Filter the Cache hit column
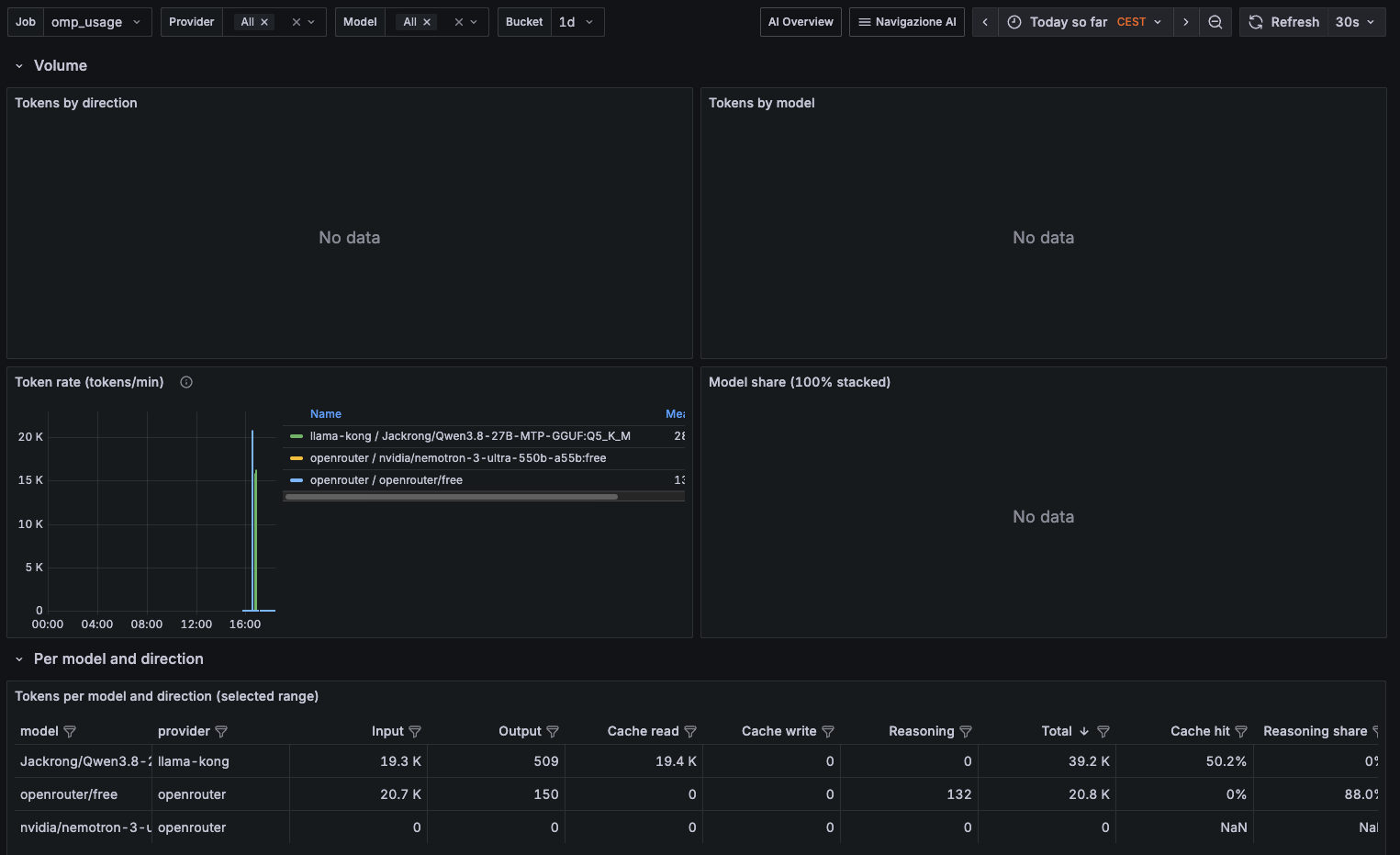 click(x=1241, y=732)
